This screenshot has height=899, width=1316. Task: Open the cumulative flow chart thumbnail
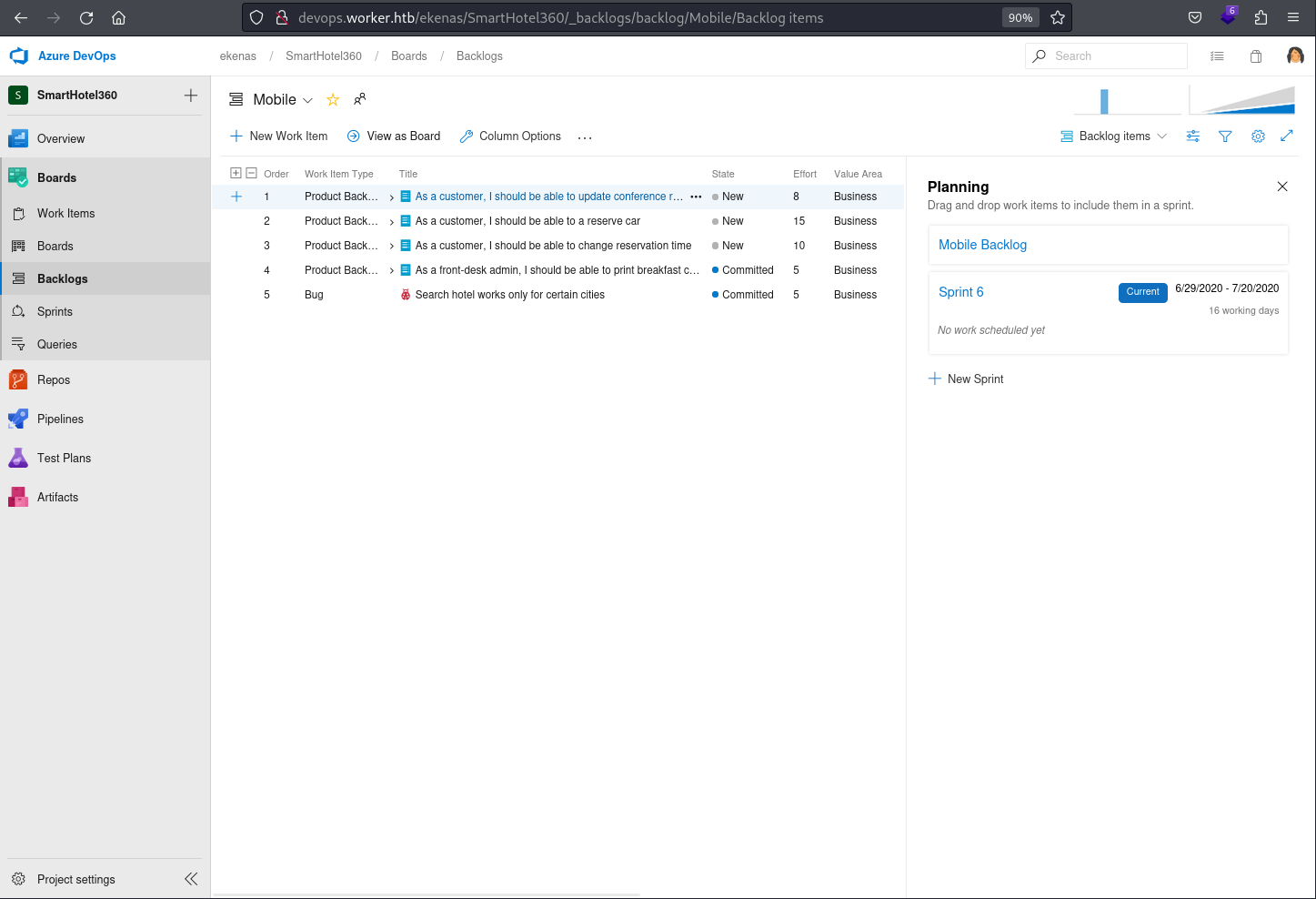coord(1241,100)
